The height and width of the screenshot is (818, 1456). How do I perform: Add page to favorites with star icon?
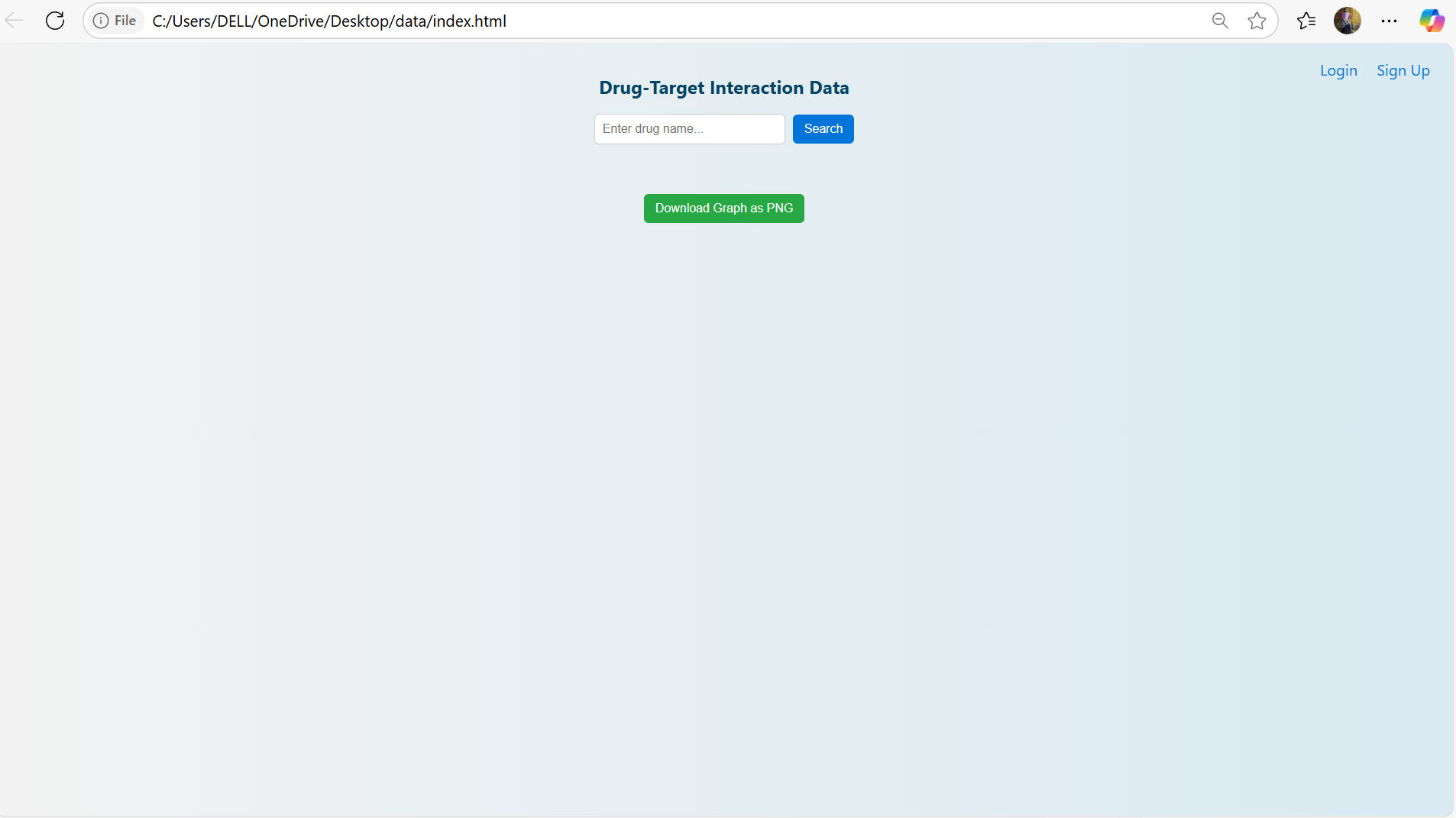coord(1257,21)
